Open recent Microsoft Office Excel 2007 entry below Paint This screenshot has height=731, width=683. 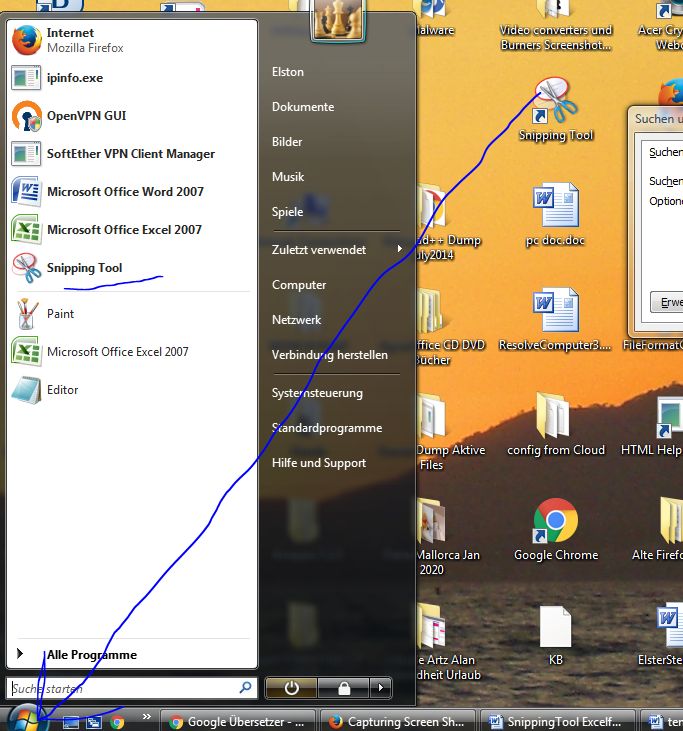[x=132, y=352]
